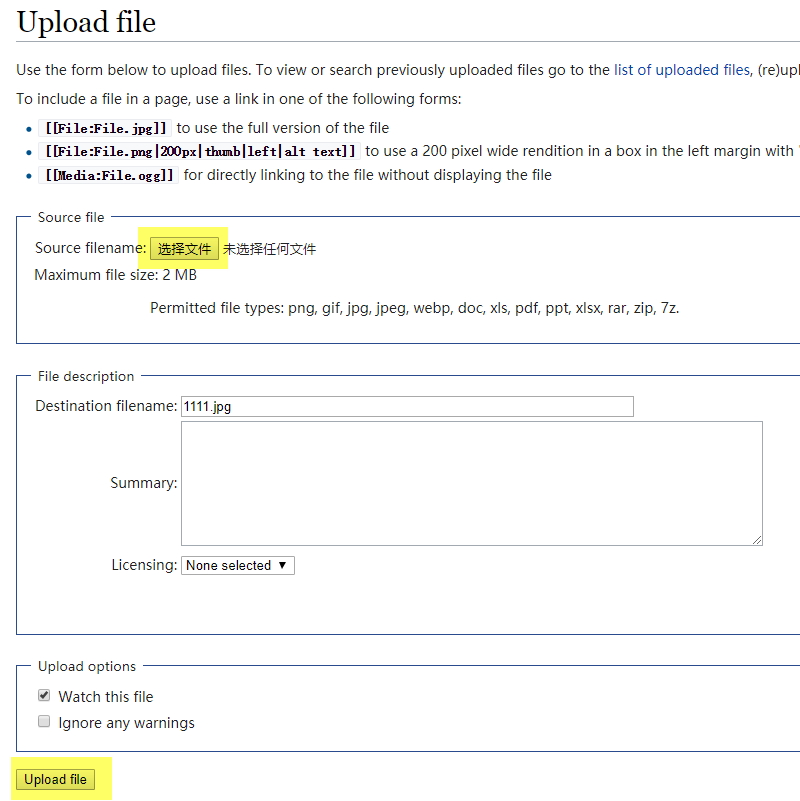Screen dimensions: 800x801
Task: Click the Destination filename label
Action: click(x=106, y=406)
